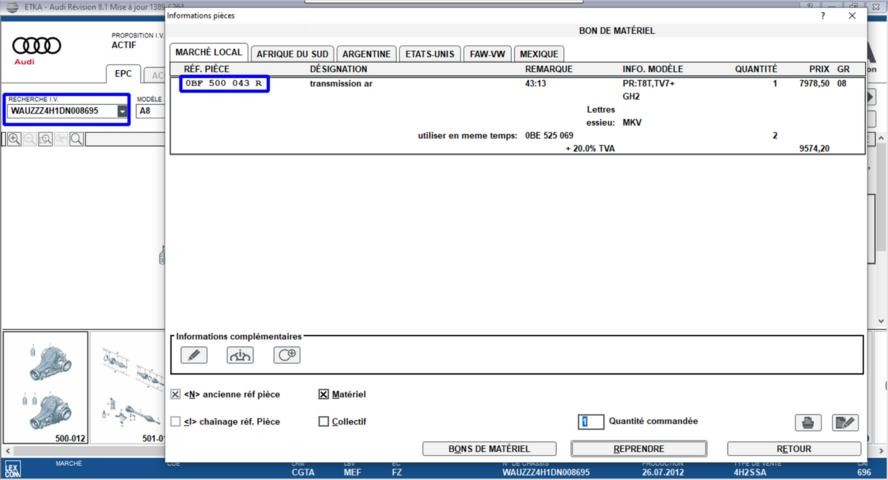Uncheck the ancienne réf pièce checkbox

coord(176,395)
